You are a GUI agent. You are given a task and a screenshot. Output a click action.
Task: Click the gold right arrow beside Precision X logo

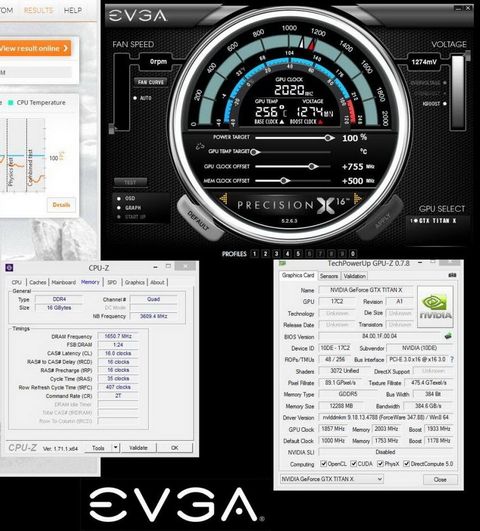pos(357,198)
